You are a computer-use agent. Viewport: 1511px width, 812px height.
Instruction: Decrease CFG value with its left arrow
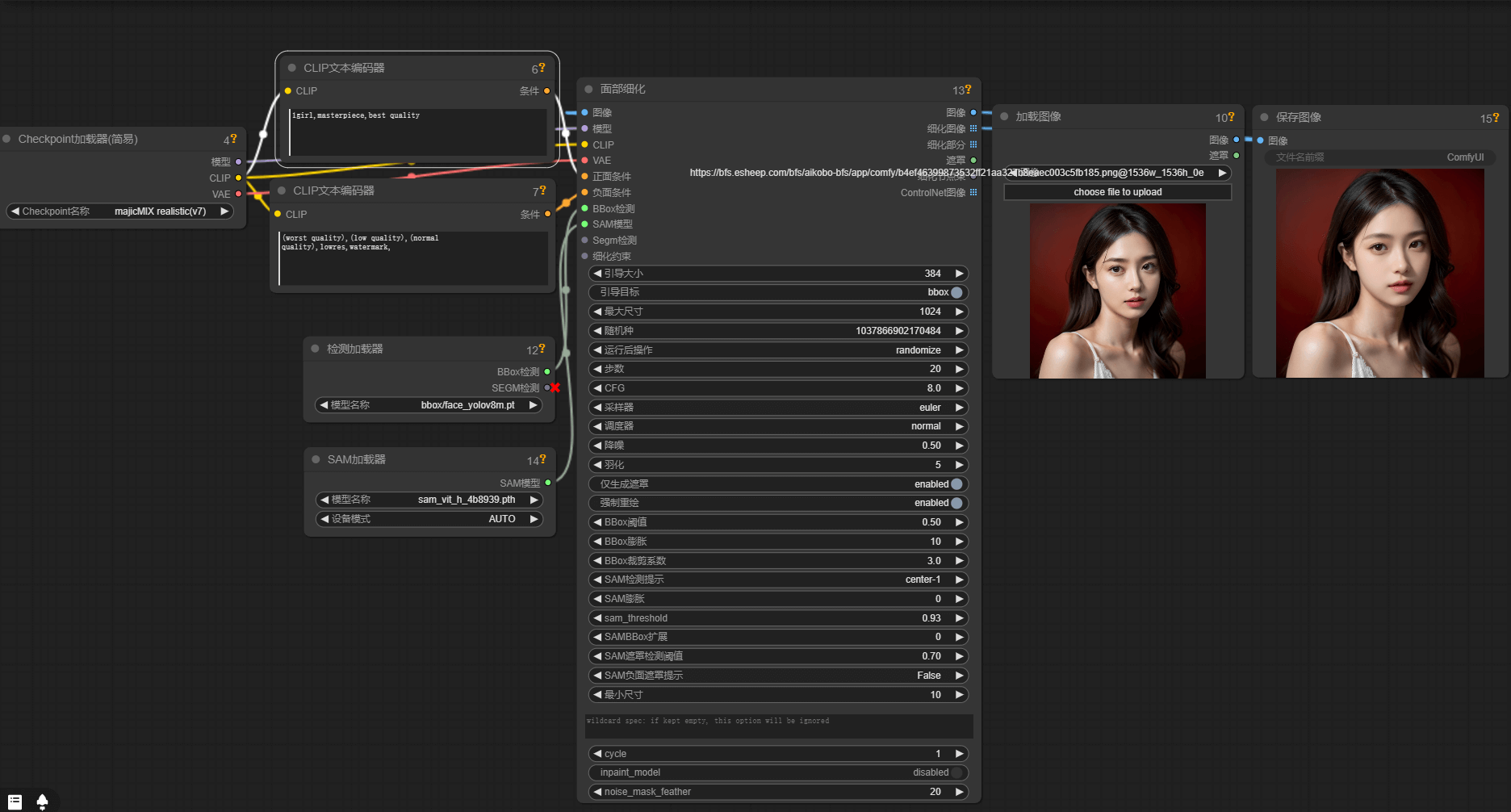[x=597, y=388]
